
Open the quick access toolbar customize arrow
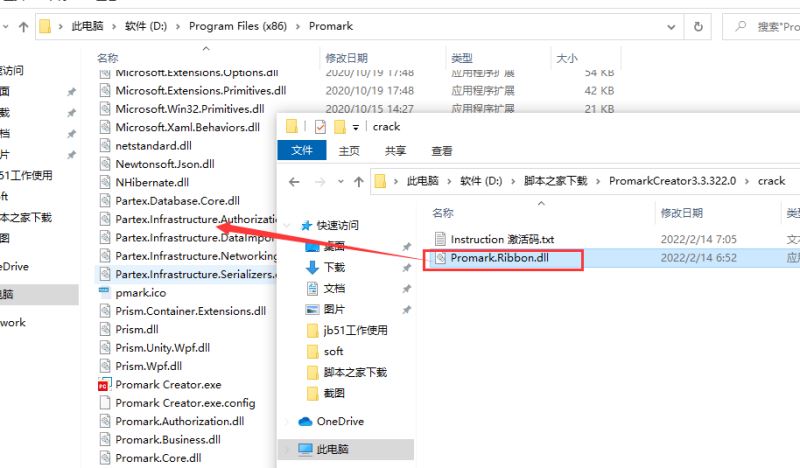356,127
